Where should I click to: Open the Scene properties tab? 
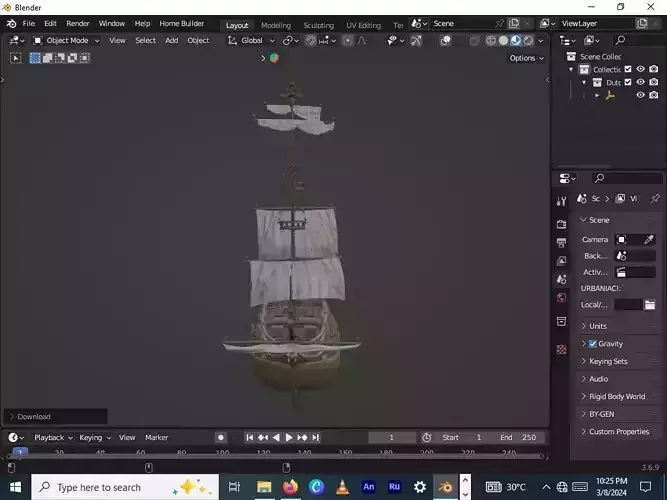pyautogui.click(x=562, y=279)
